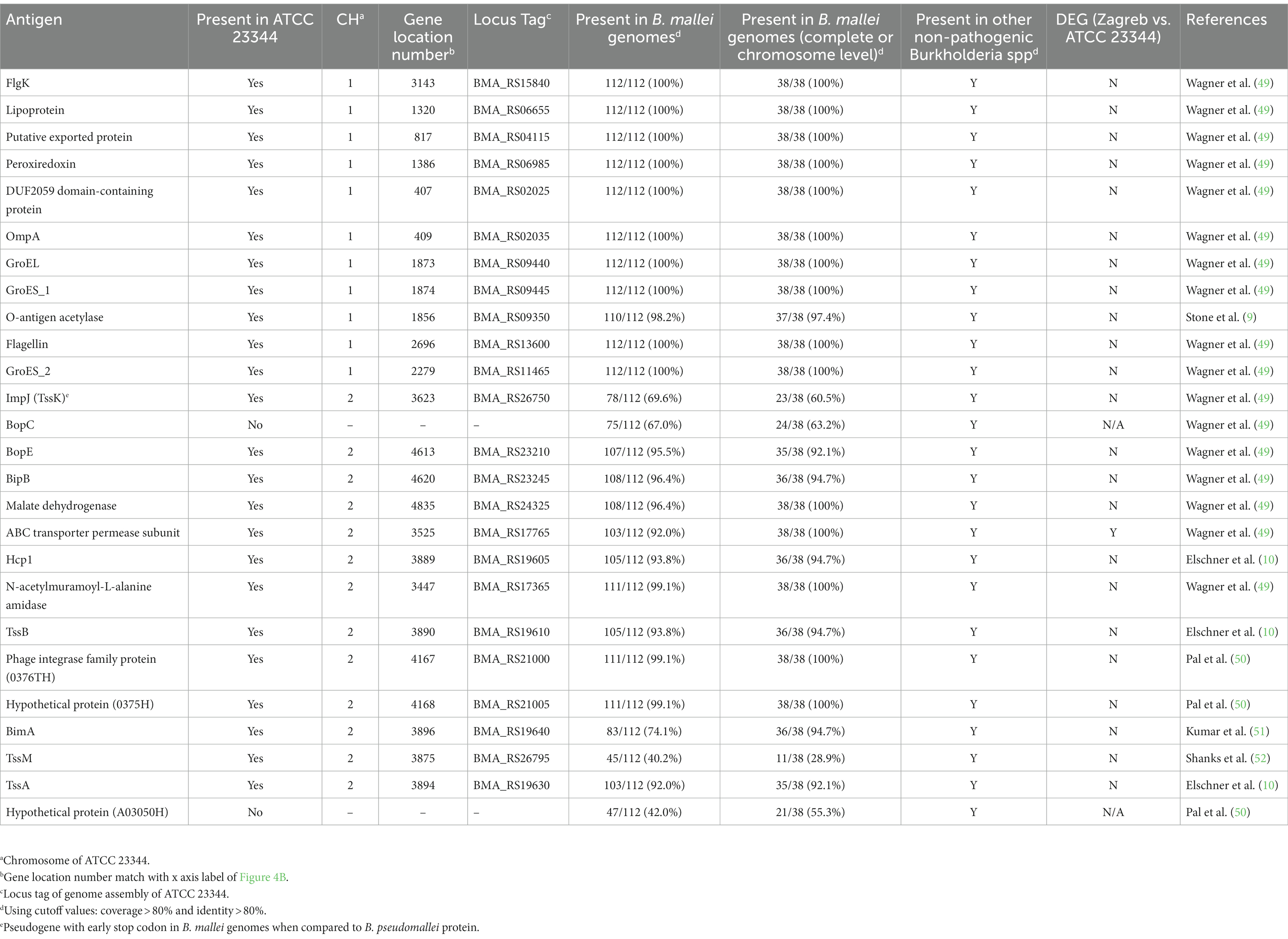Select the GroES_1 antigen cell
Viewport: 1288px width, 939px height.
(x=94, y=290)
